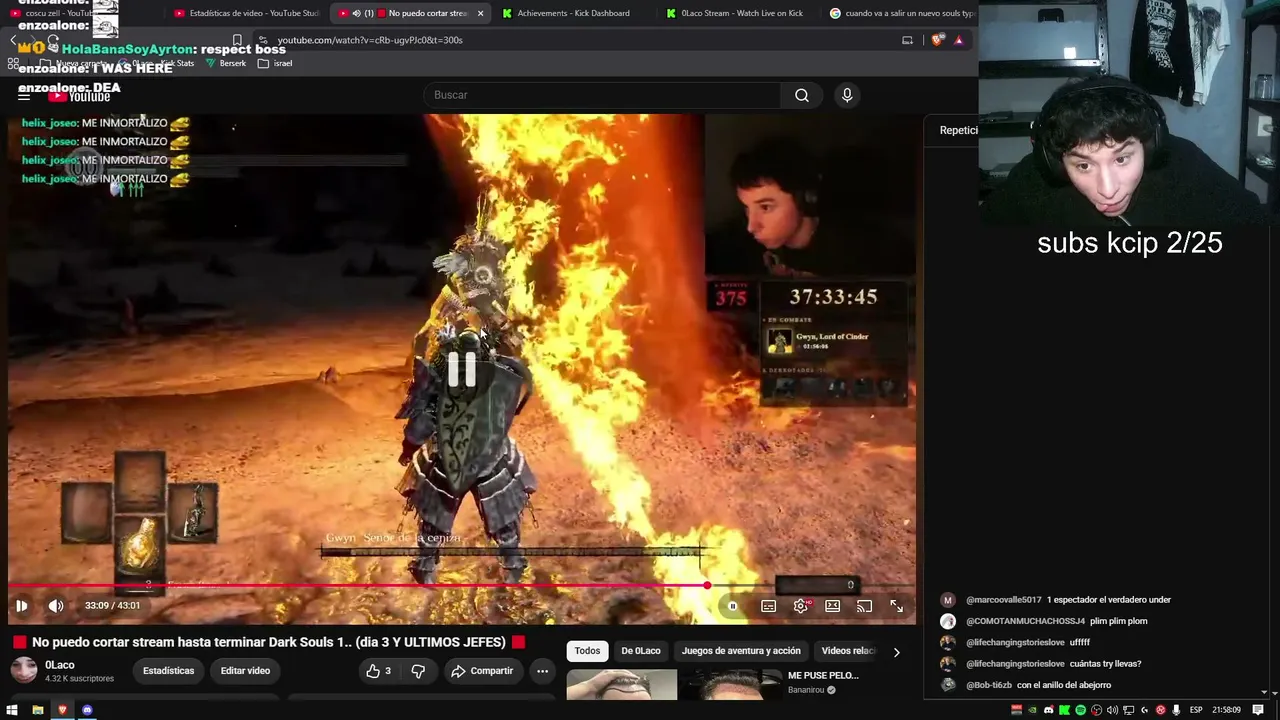Switch to the Google search souls tab
Image resolution: width=1280 pixels, height=720 pixels.
tap(900, 13)
